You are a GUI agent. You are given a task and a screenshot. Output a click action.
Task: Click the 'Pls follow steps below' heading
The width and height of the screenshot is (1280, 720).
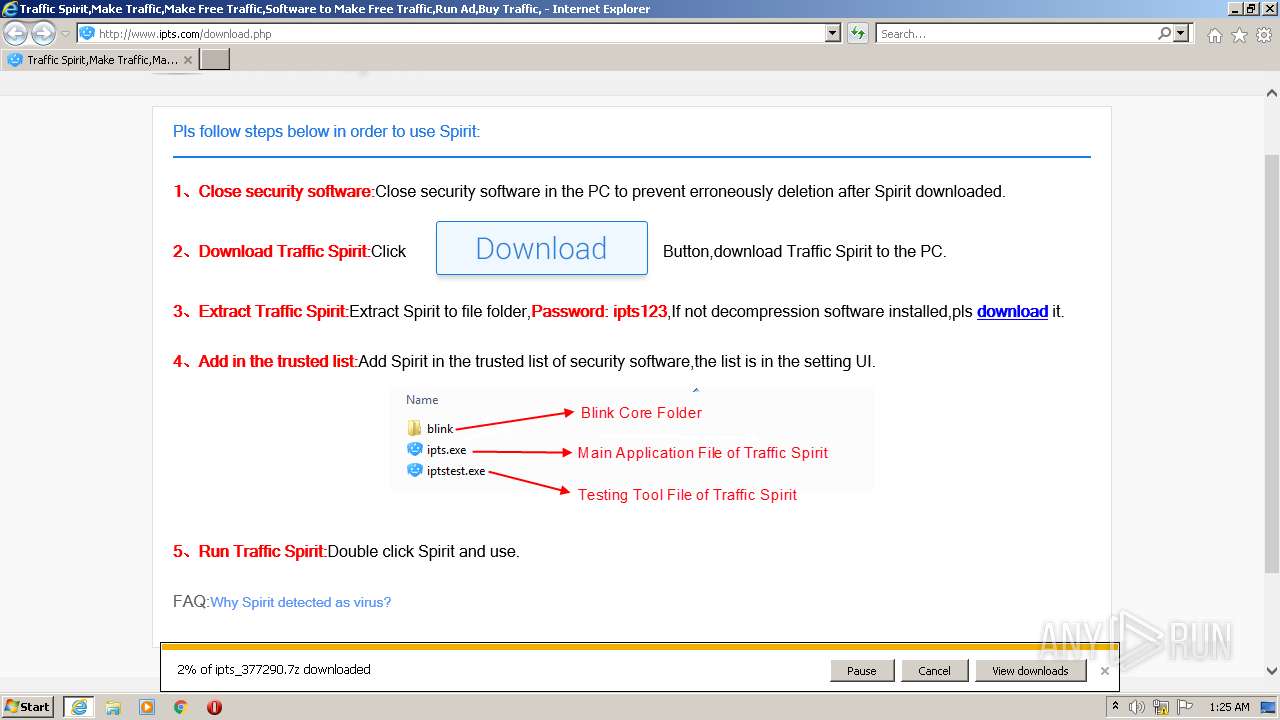(x=326, y=131)
